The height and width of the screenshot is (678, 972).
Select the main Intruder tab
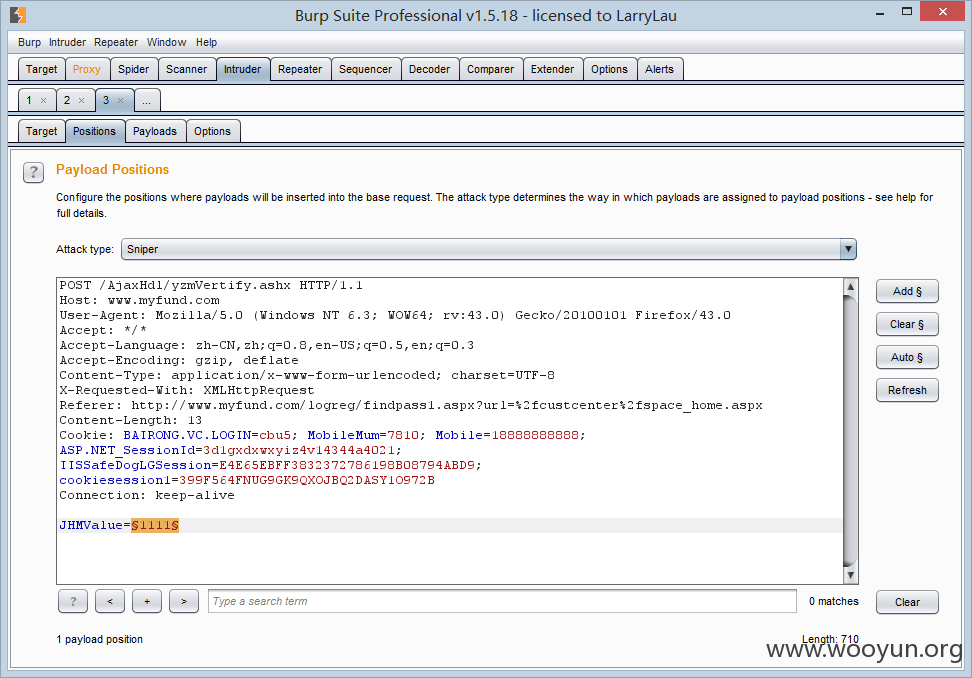242,69
